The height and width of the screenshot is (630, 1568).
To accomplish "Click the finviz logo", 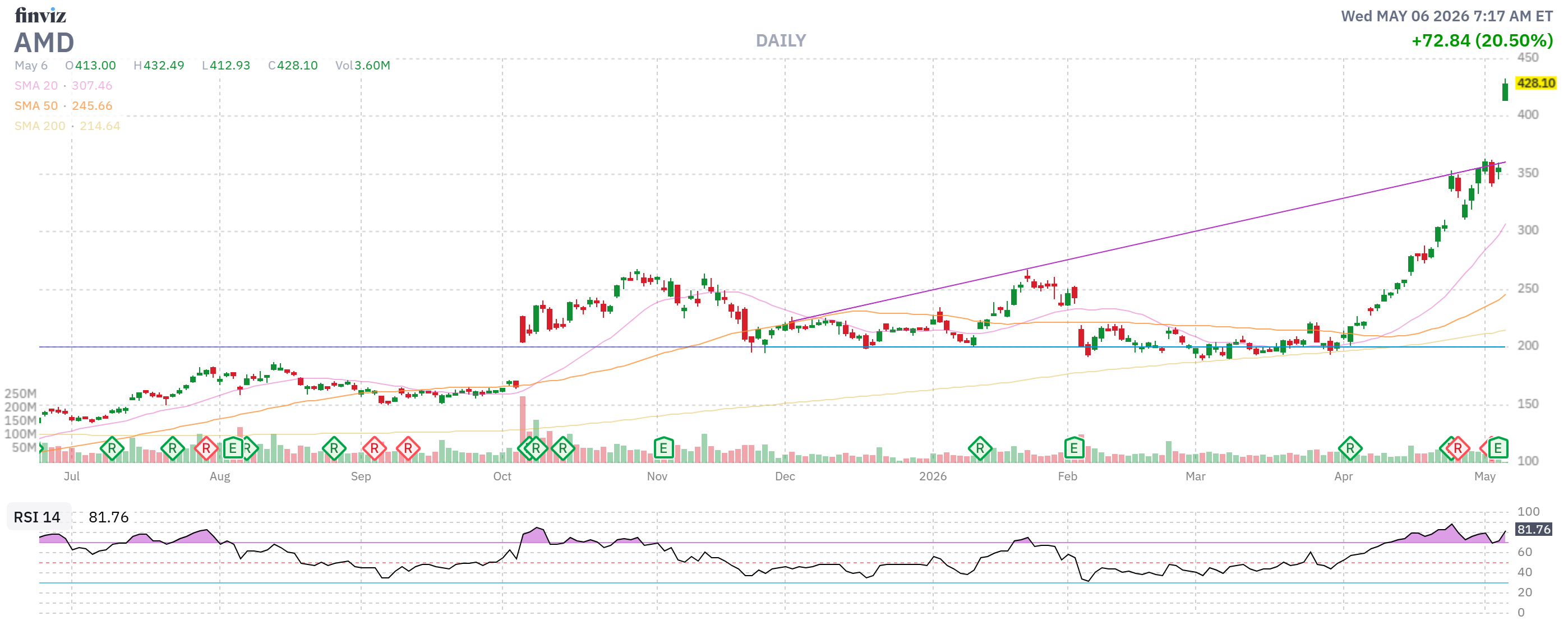I will 40,15.
